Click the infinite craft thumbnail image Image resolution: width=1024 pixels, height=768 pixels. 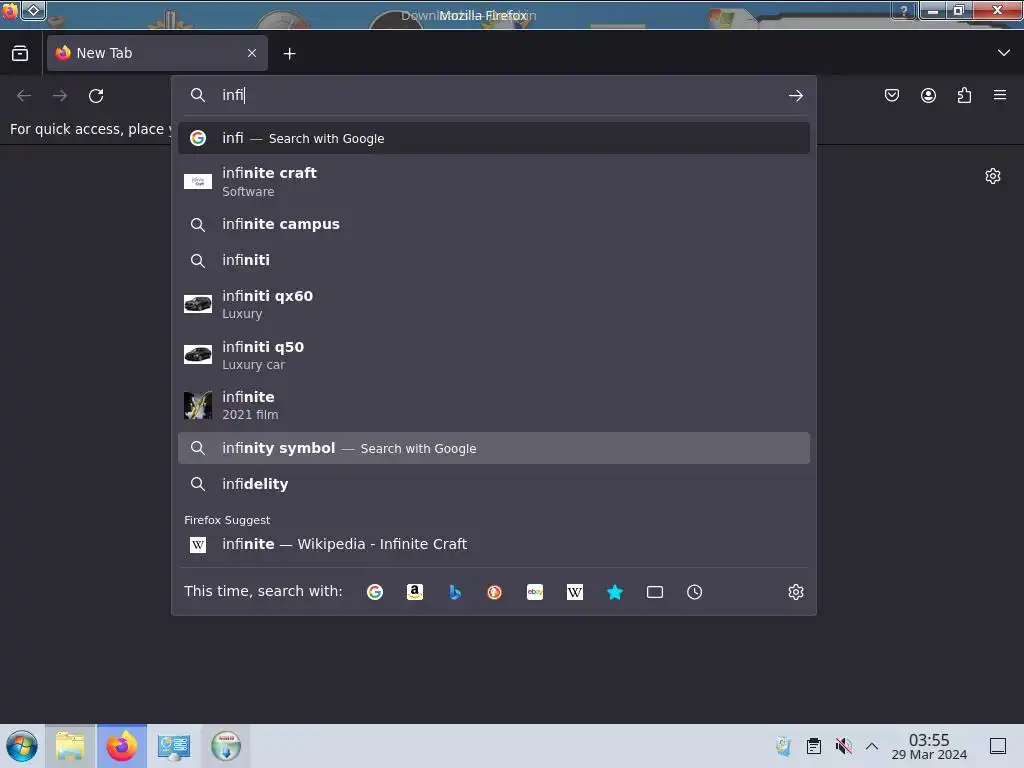tap(198, 182)
